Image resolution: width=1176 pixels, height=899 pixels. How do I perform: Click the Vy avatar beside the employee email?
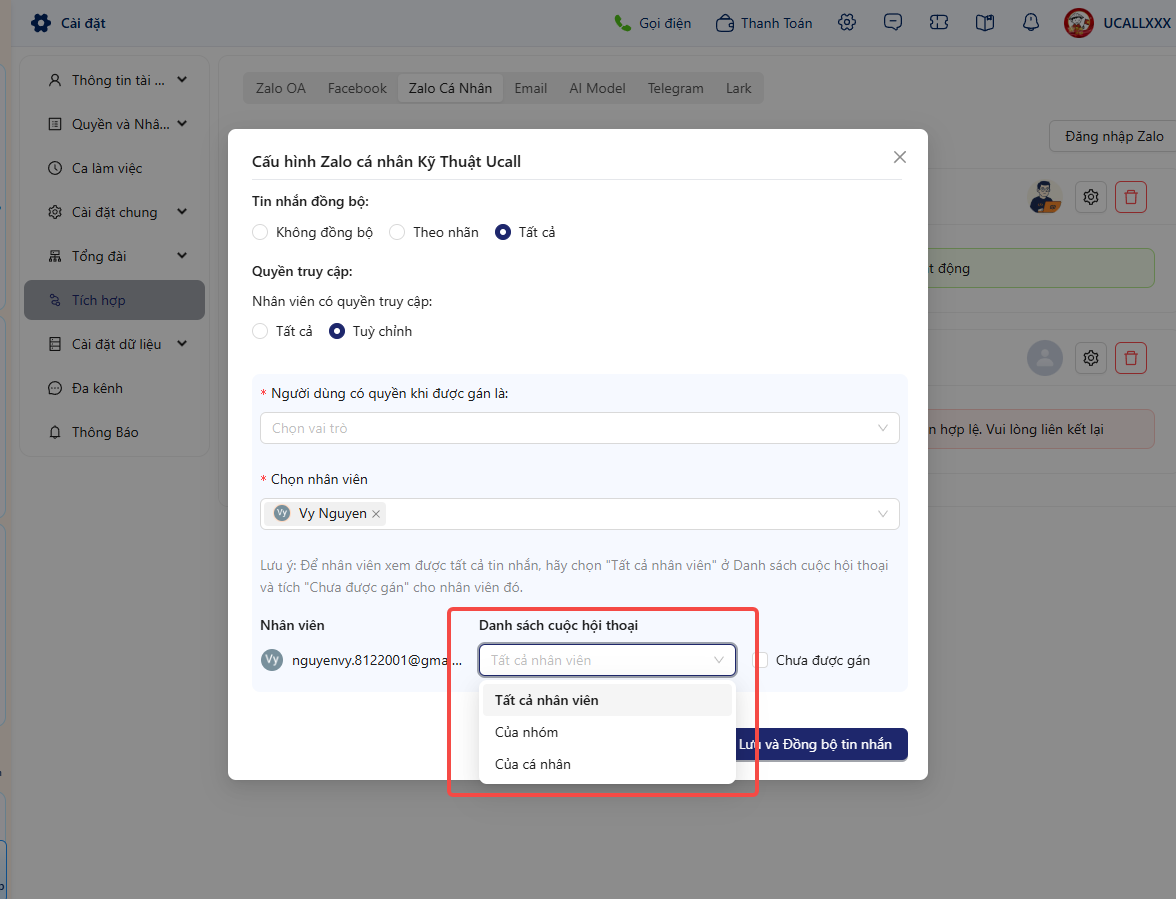[x=272, y=661]
